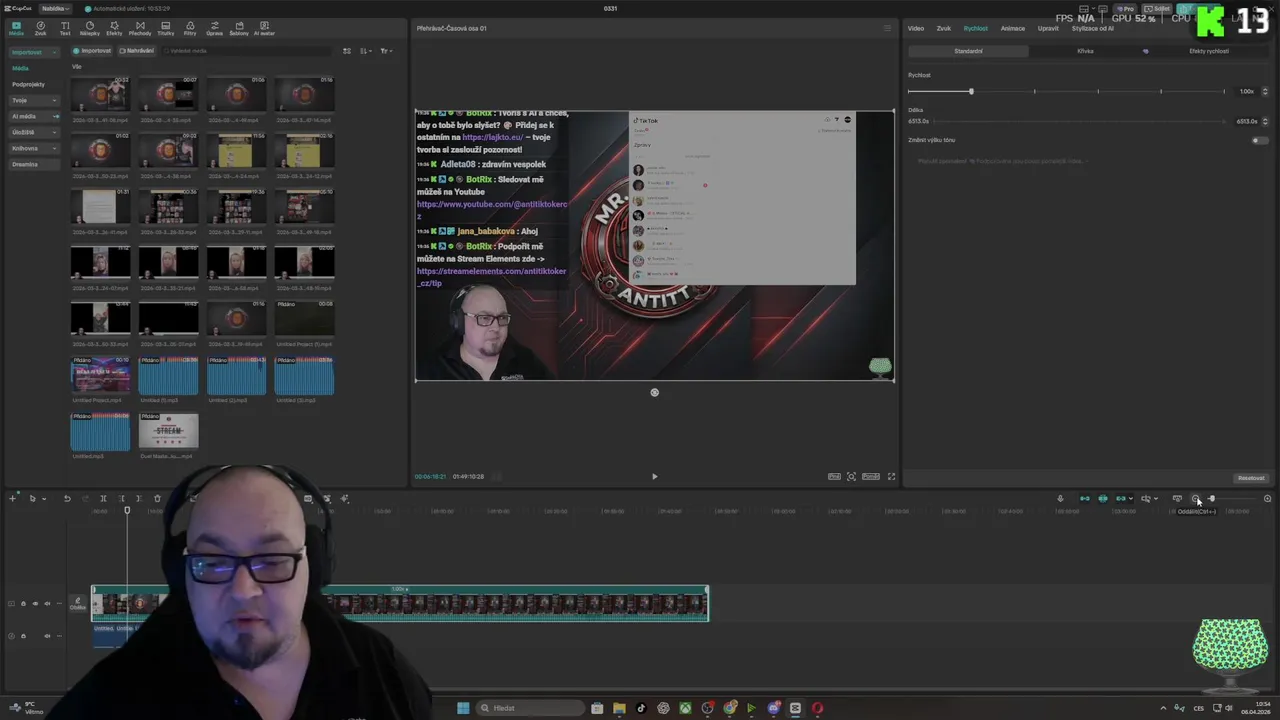
Task: Open the Nabídka menu dropdown
Action: point(54,8)
